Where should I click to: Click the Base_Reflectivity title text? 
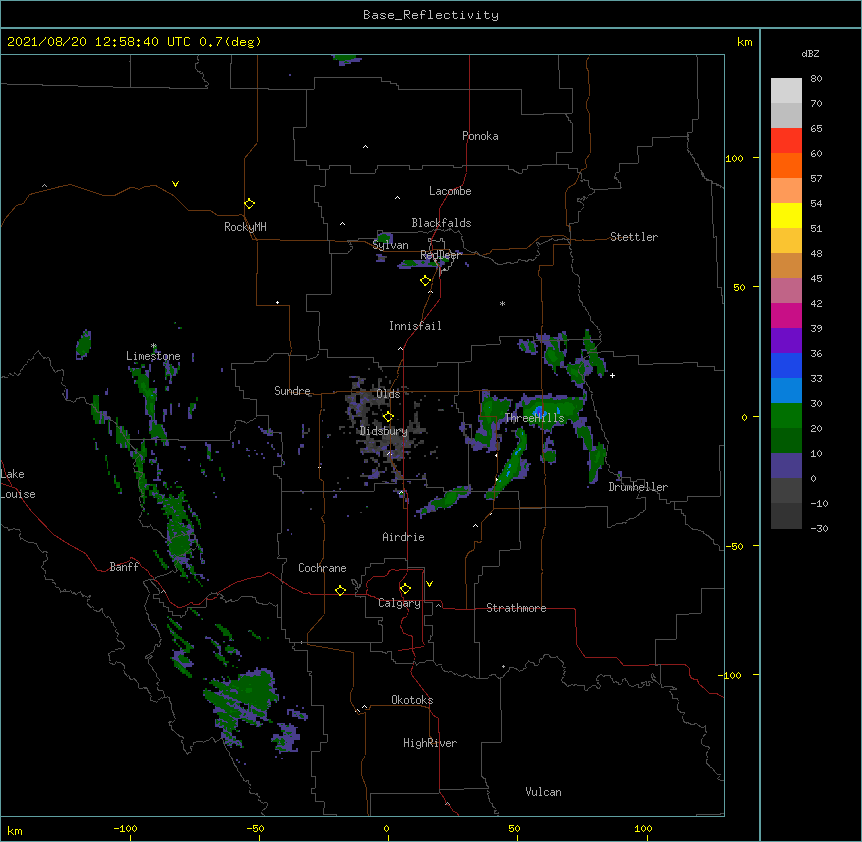[431, 15]
